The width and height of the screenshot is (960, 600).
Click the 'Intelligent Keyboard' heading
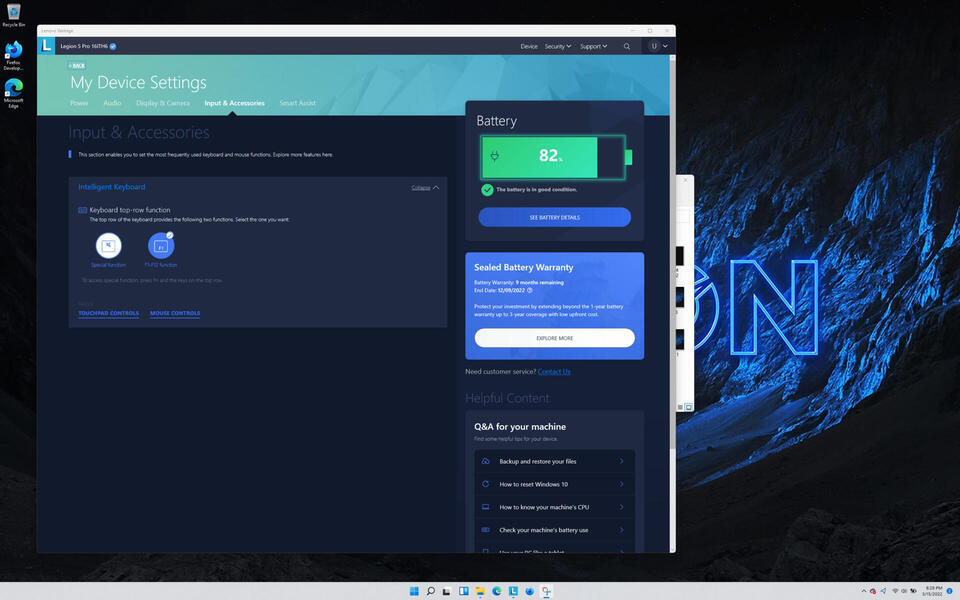pos(111,187)
